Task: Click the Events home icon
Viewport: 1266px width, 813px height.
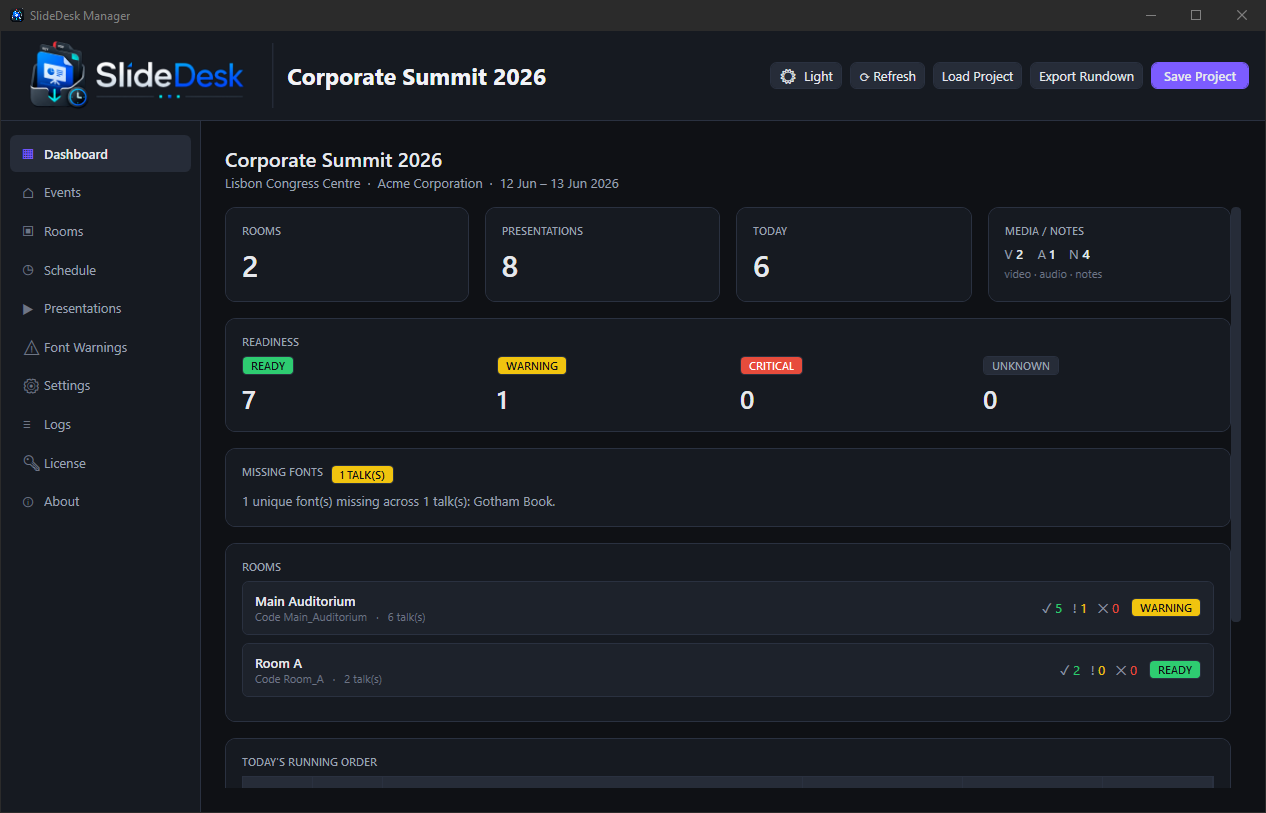Action: 28,193
